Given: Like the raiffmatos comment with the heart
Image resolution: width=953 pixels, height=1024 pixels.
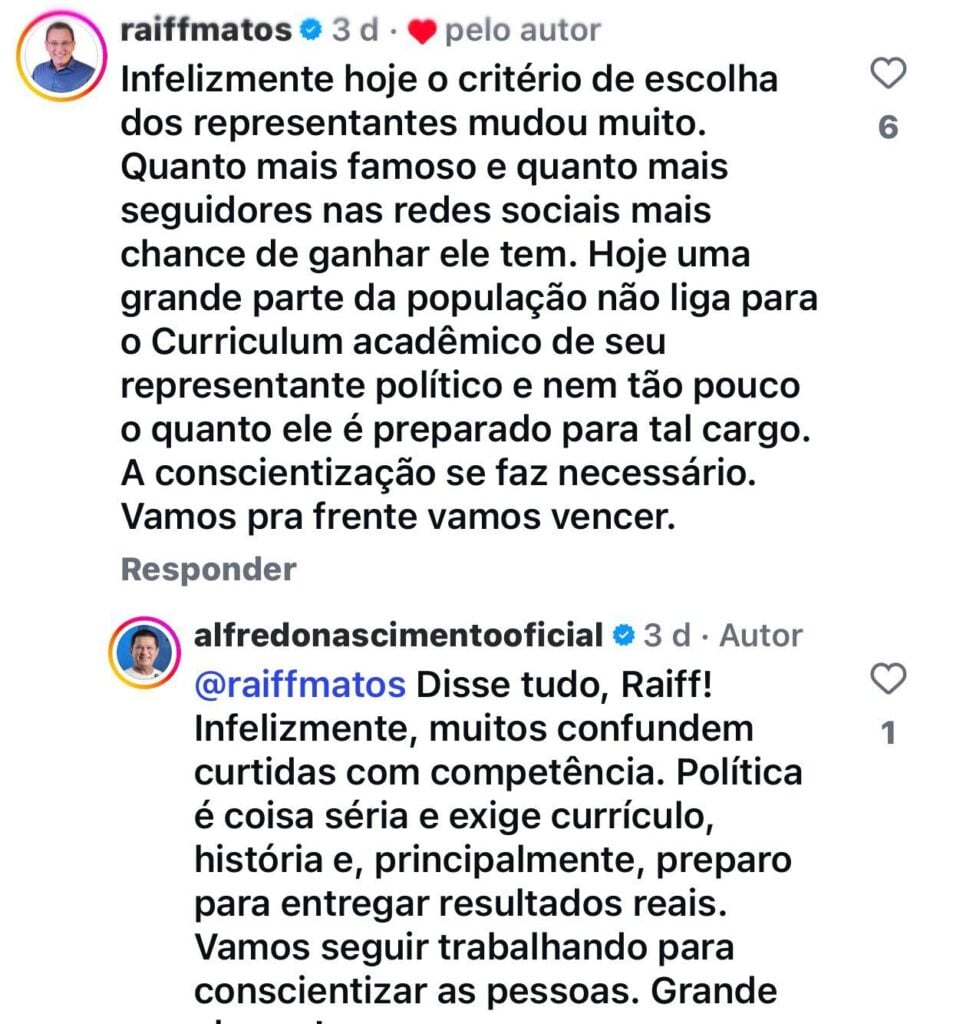Looking at the screenshot, I should point(888,74).
